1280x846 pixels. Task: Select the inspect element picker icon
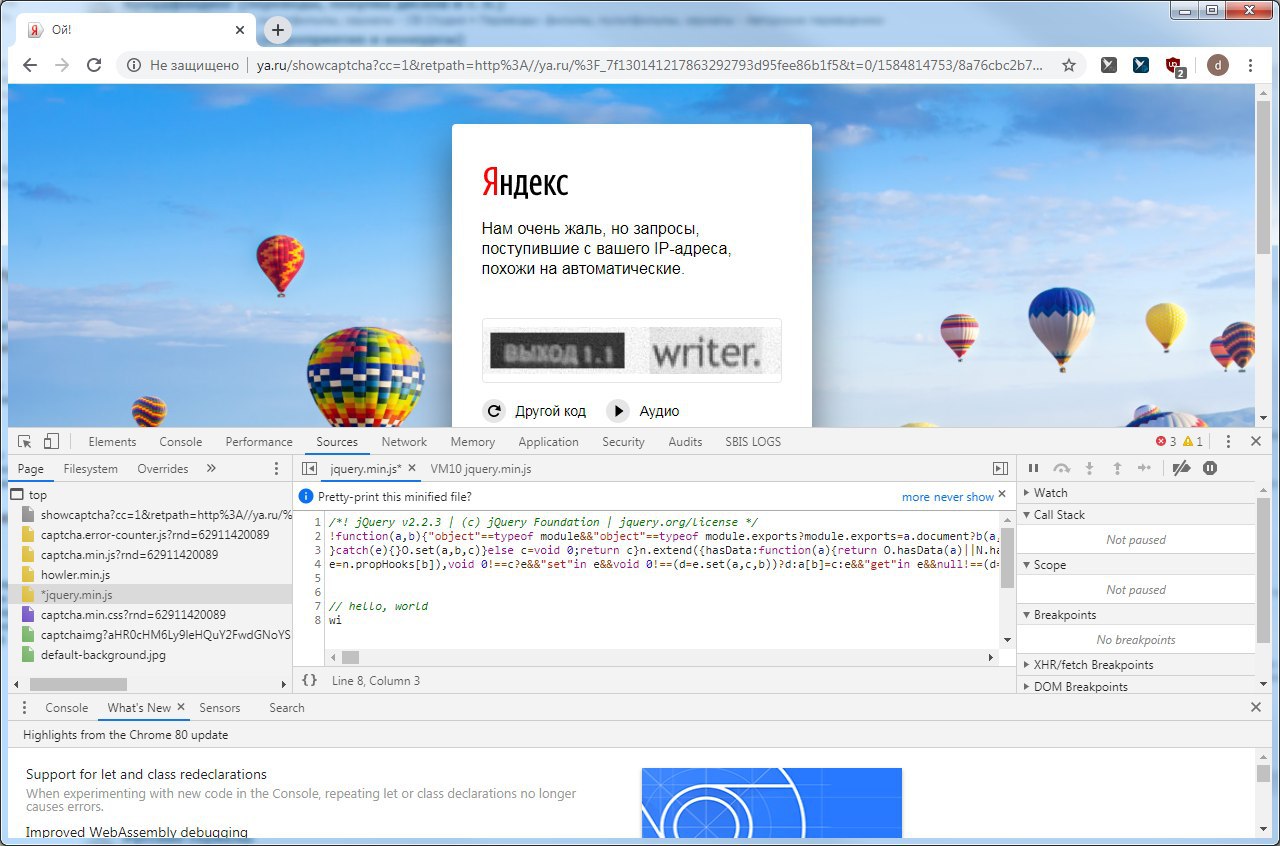pos(25,441)
